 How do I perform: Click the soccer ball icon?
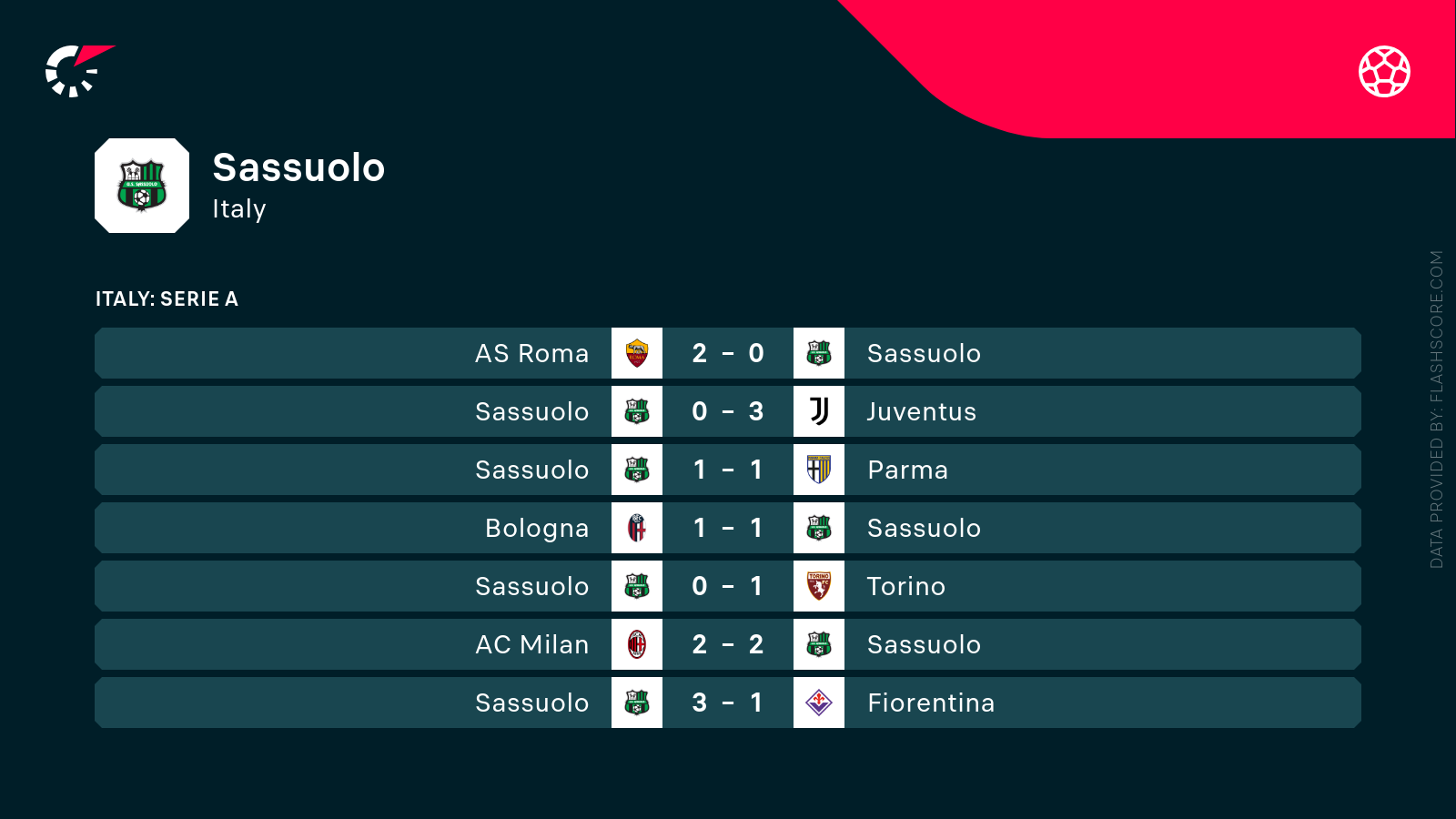point(1384,71)
